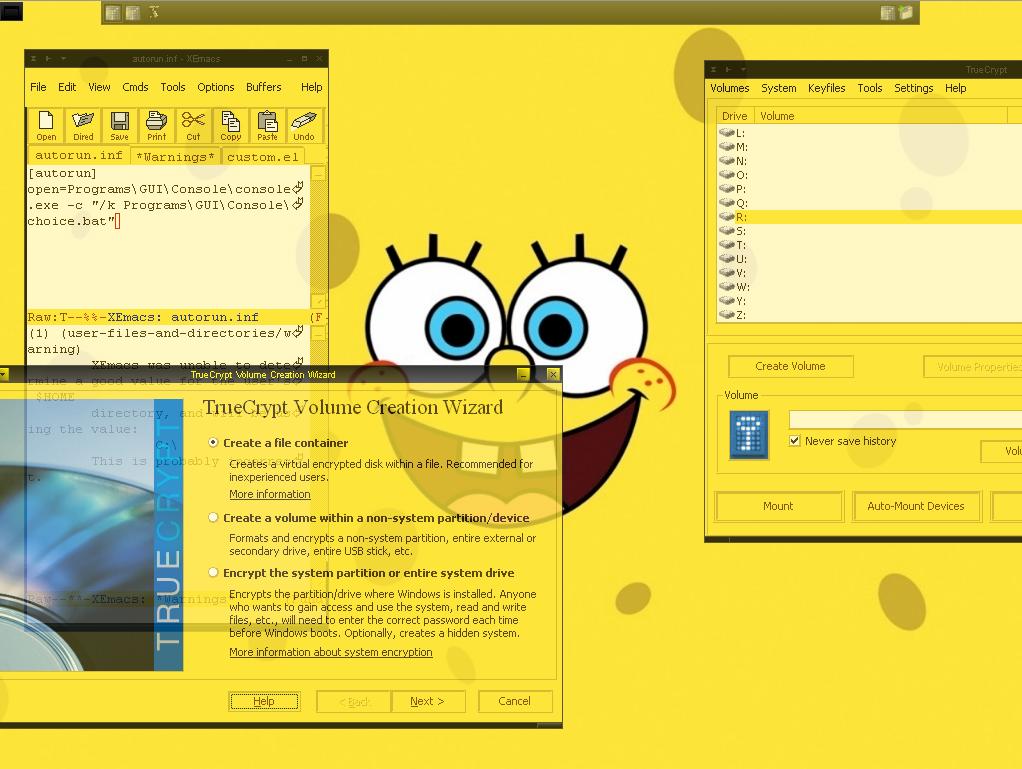Select drive R: in the drive list
The width and height of the screenshot is (1022, 769).
pyautogui.click(x=741, y=217)
